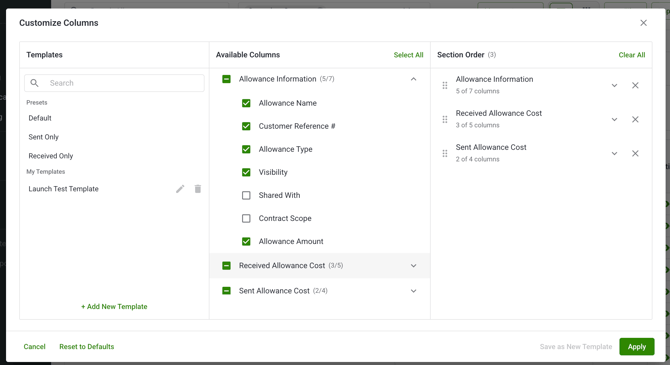
Task: Select the Sent Only preset
Action: pyautogui.click(x=44, y=137)
